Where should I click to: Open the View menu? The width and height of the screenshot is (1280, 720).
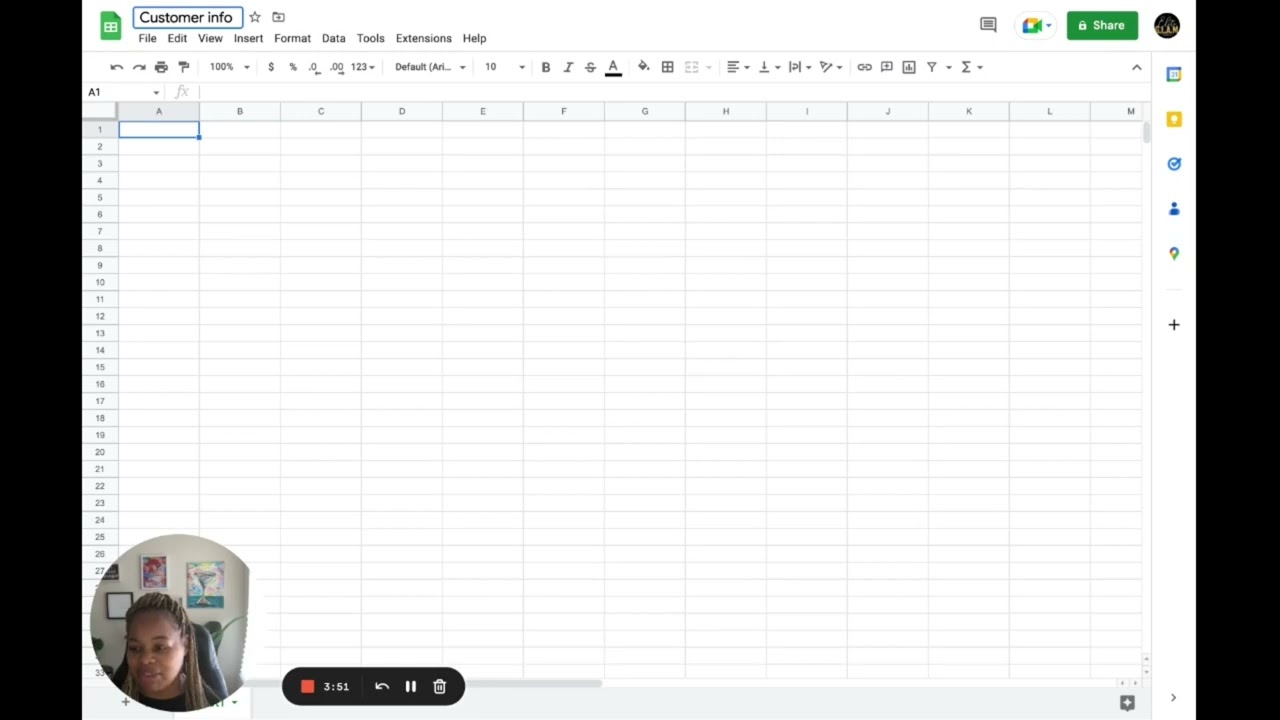point(210,38)
